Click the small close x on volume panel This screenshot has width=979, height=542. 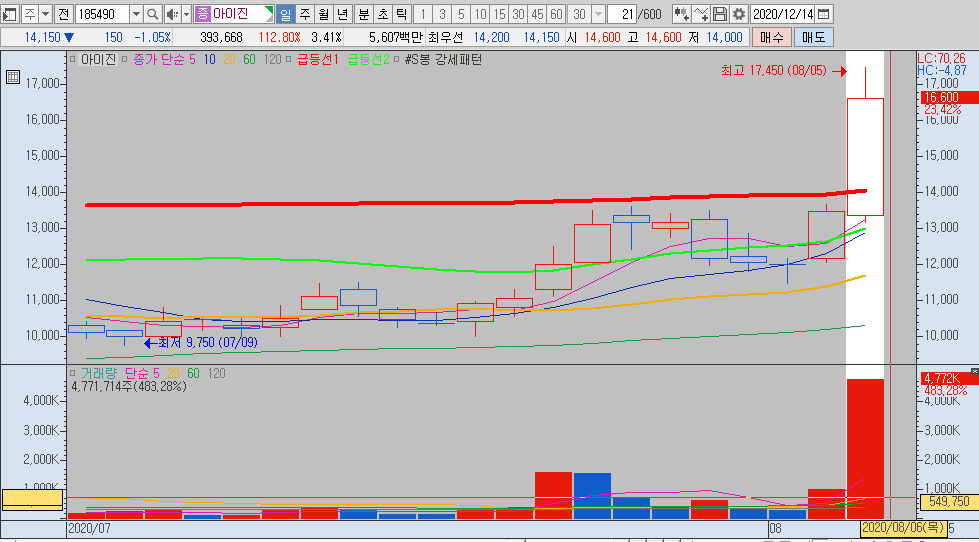975,371
